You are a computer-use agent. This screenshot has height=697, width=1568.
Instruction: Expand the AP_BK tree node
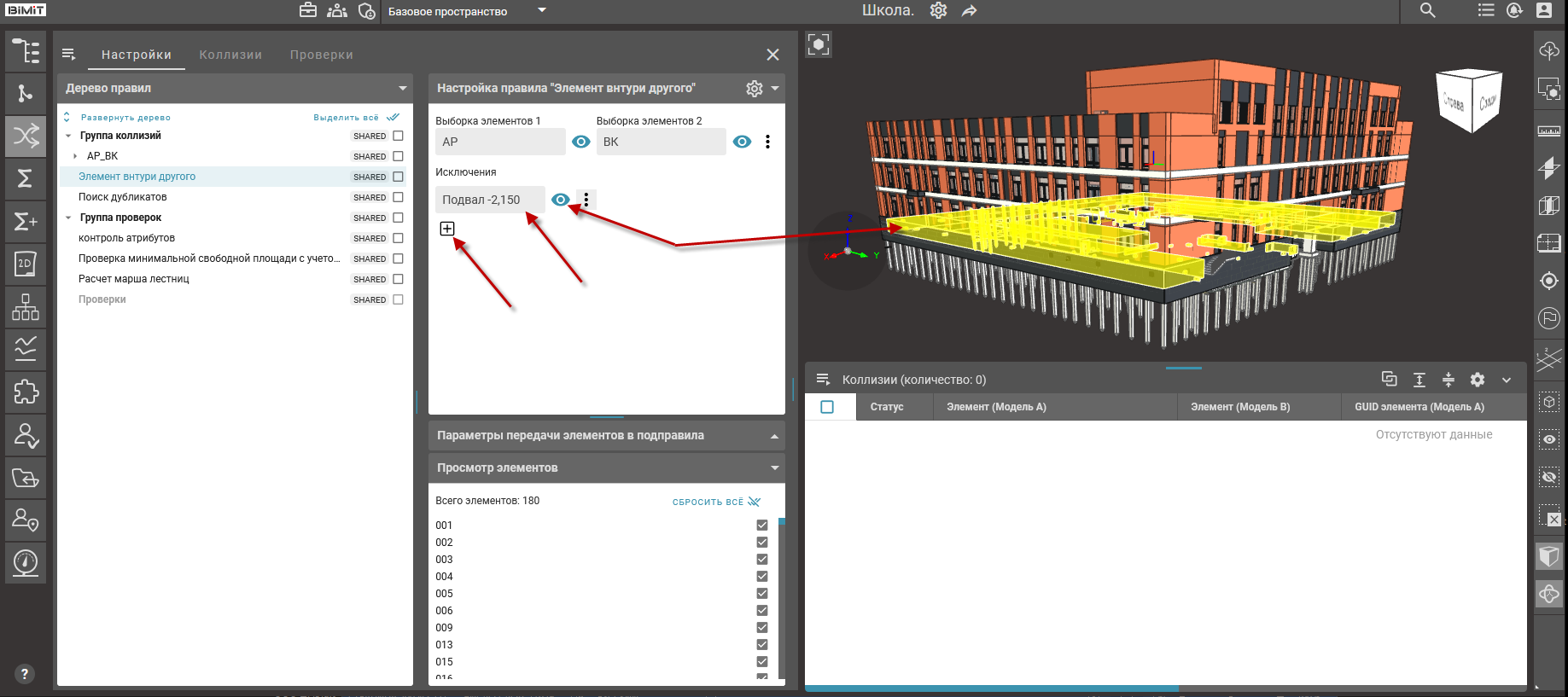75,156
